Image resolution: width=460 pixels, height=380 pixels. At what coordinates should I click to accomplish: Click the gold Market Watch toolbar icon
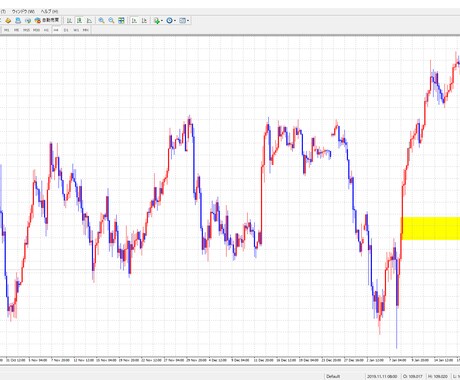[8, 21]
